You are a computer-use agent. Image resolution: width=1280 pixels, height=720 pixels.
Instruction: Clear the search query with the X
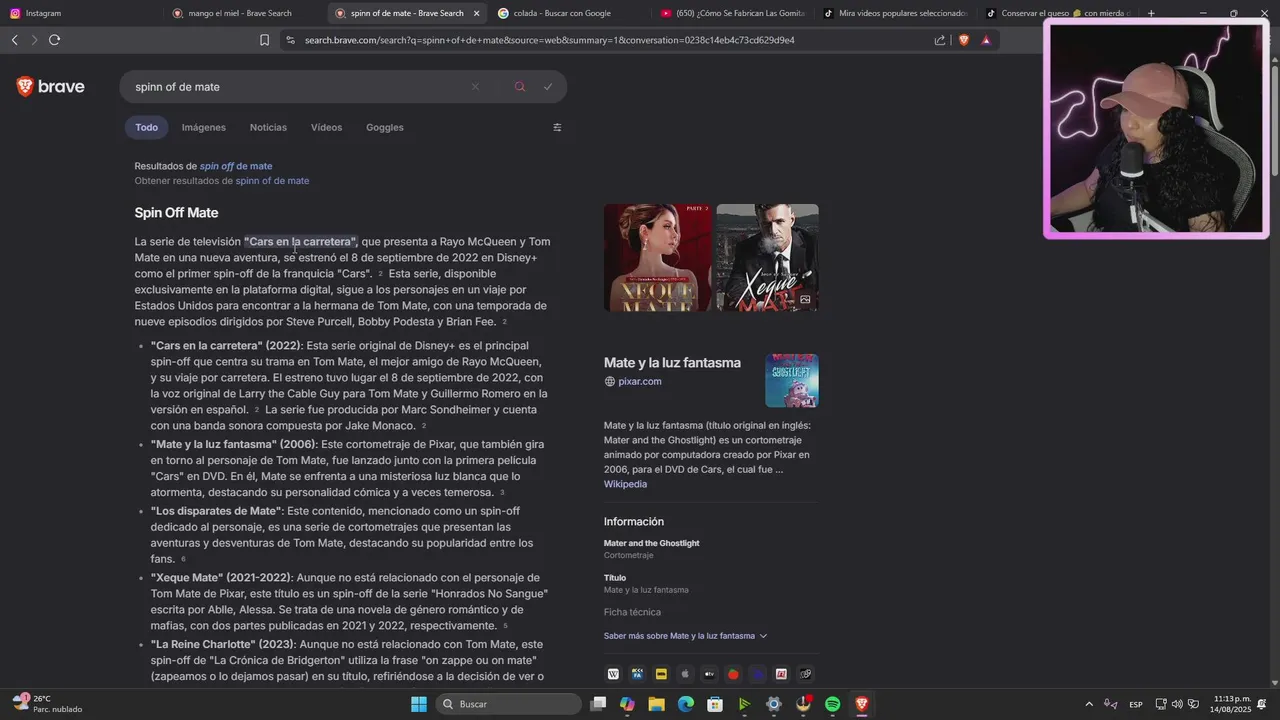[x=475, y=87]
